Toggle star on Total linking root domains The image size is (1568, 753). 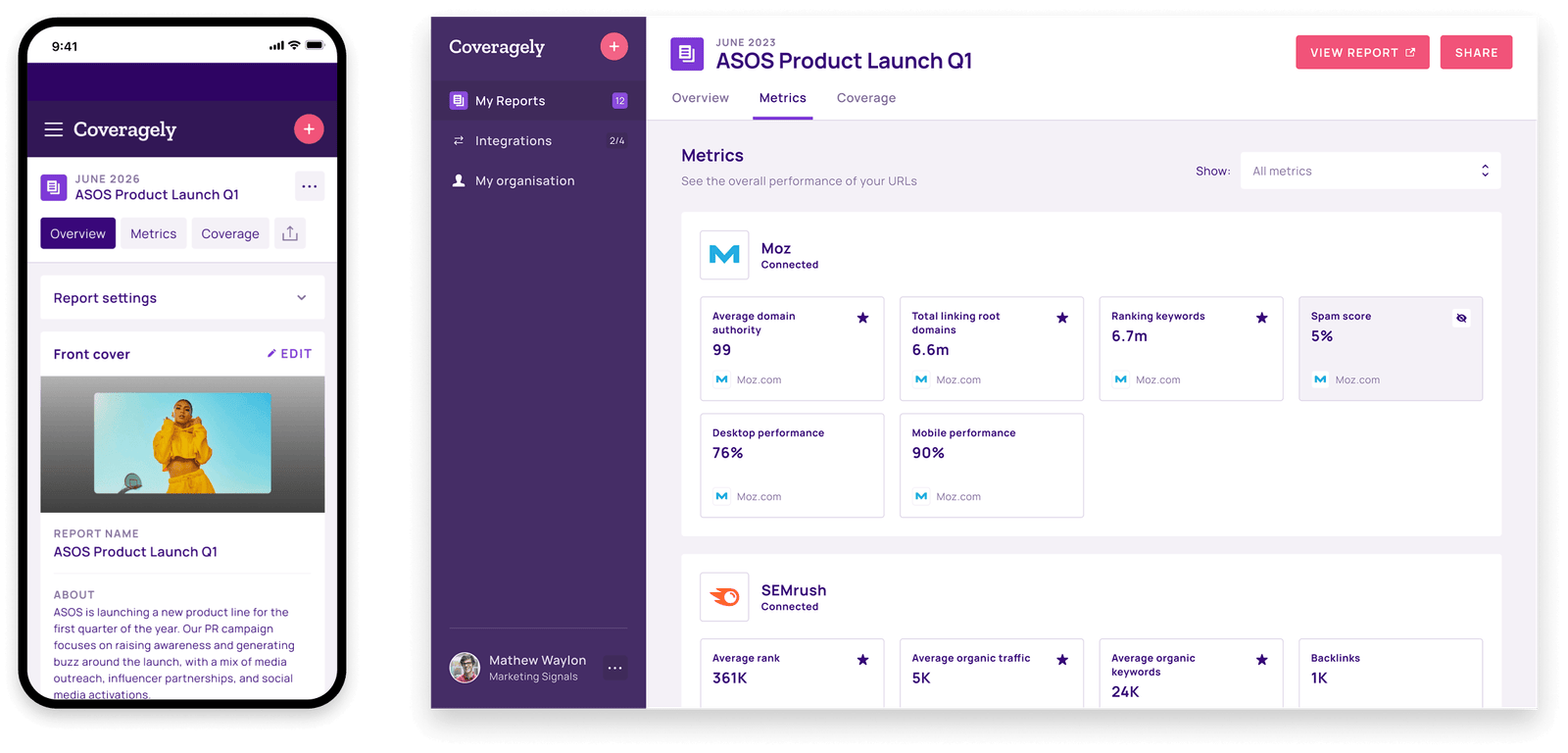(x=1062, y=318)
